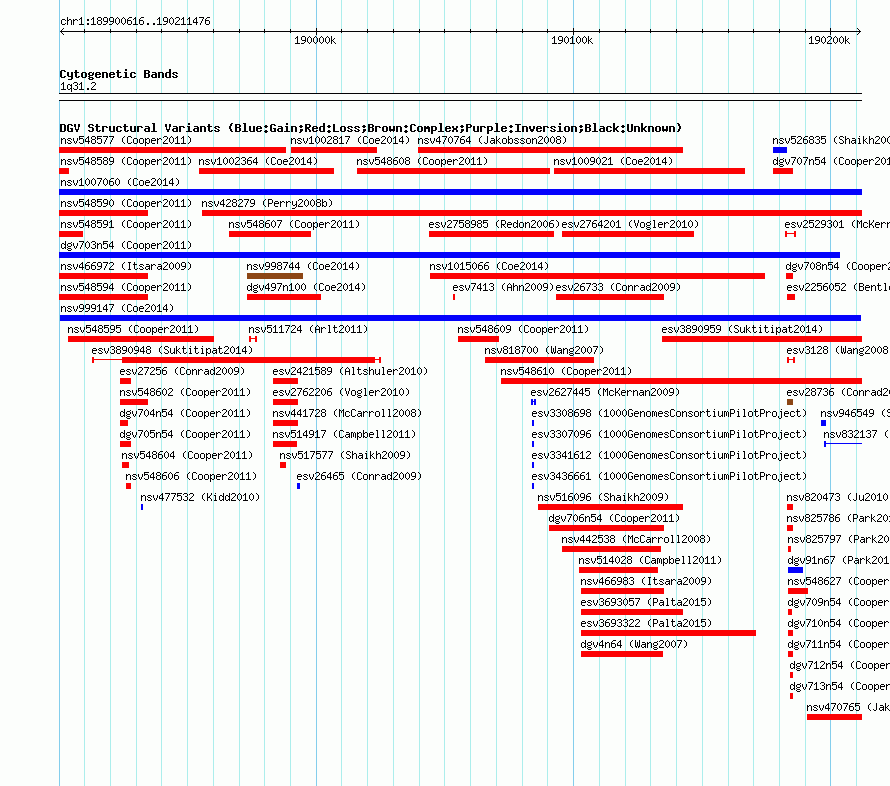
Task: Click nsv514917 (Campbell2011) label
Action: coord(345,434)
